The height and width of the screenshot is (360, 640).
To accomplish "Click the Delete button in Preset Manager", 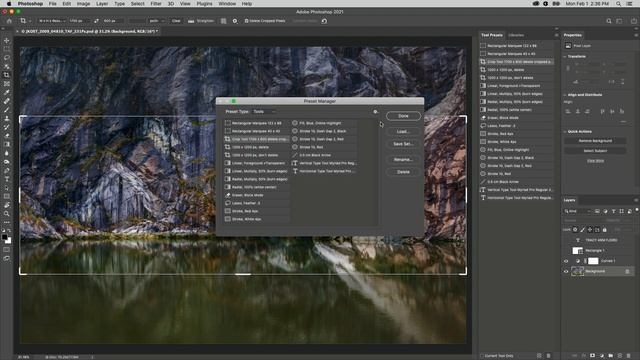I will 403,172.
